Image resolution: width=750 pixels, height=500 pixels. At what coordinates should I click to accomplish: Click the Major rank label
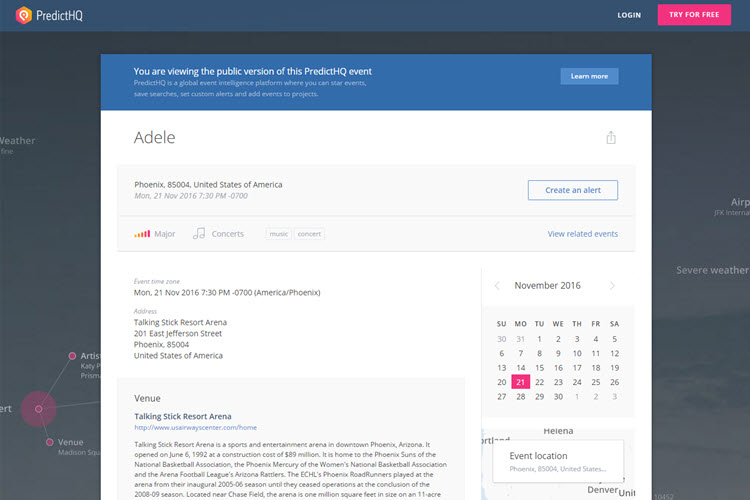(165, 234)
